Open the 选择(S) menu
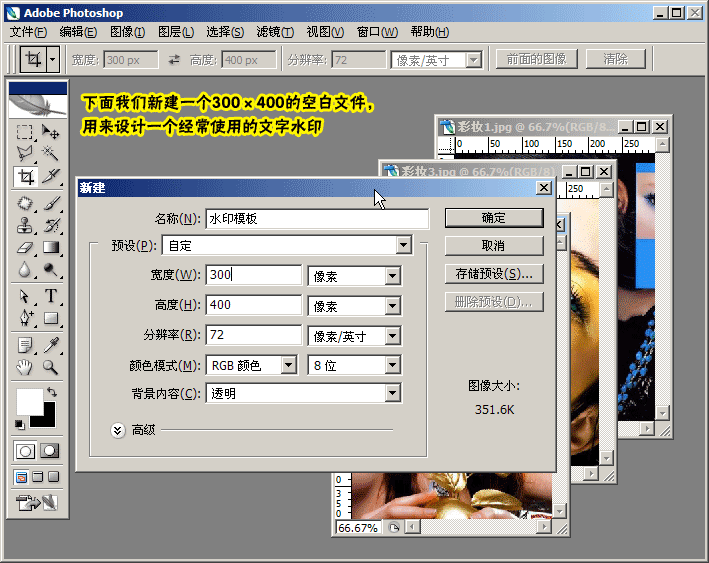 [x=225, y=32]
